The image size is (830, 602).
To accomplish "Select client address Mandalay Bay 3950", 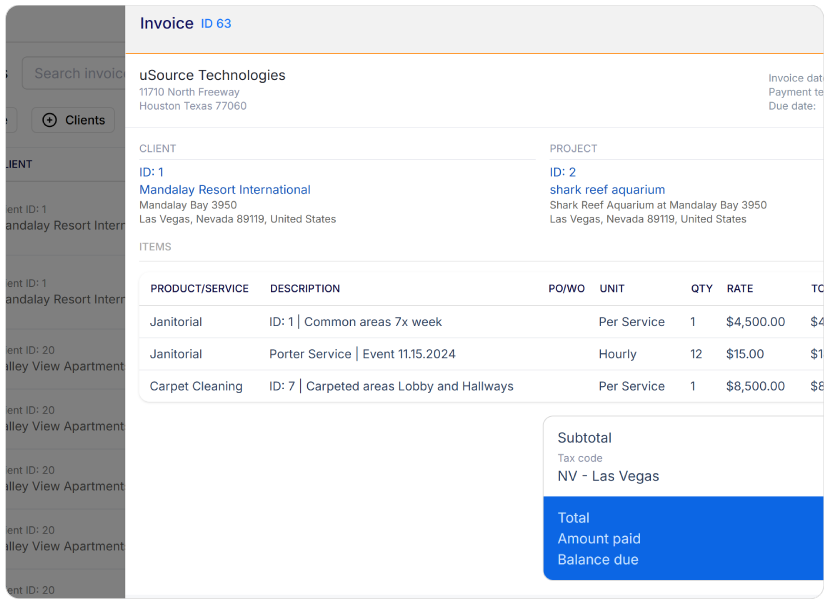I will pyautogui.click(x=188, y=205).
